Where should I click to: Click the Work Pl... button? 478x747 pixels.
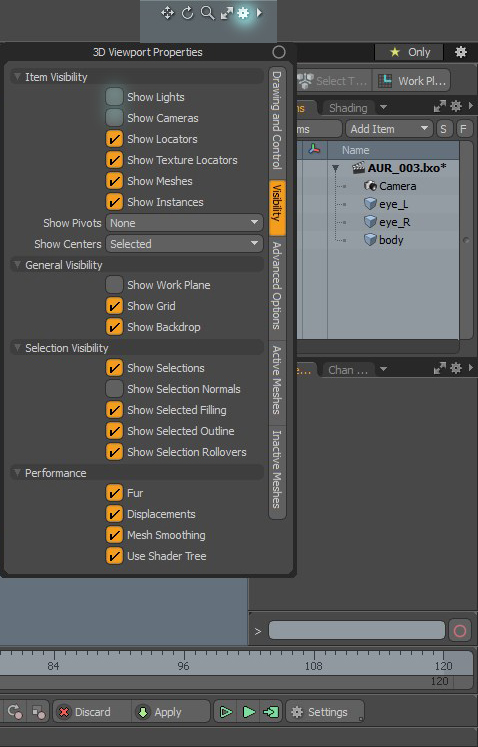(412, 81)
